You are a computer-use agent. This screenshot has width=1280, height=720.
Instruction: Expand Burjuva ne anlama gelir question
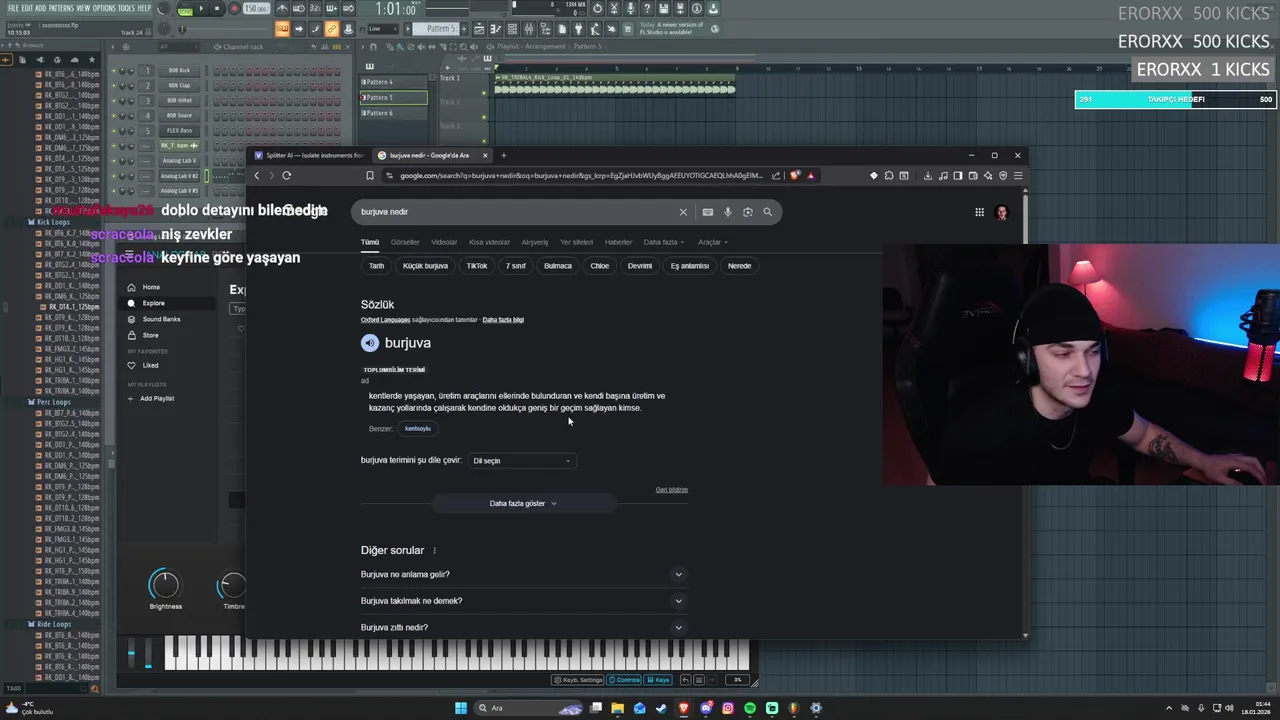(x=524, y=575)
